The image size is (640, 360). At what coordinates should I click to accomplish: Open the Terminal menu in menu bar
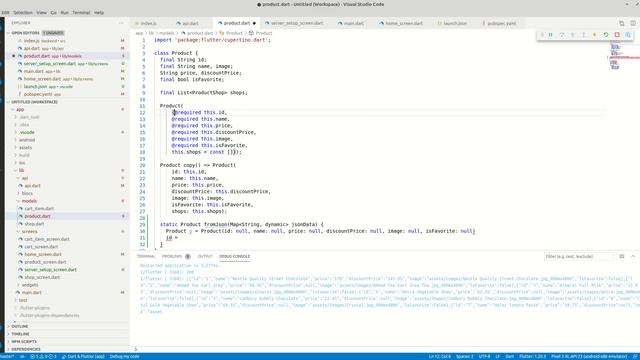click(x=81, y=13)
